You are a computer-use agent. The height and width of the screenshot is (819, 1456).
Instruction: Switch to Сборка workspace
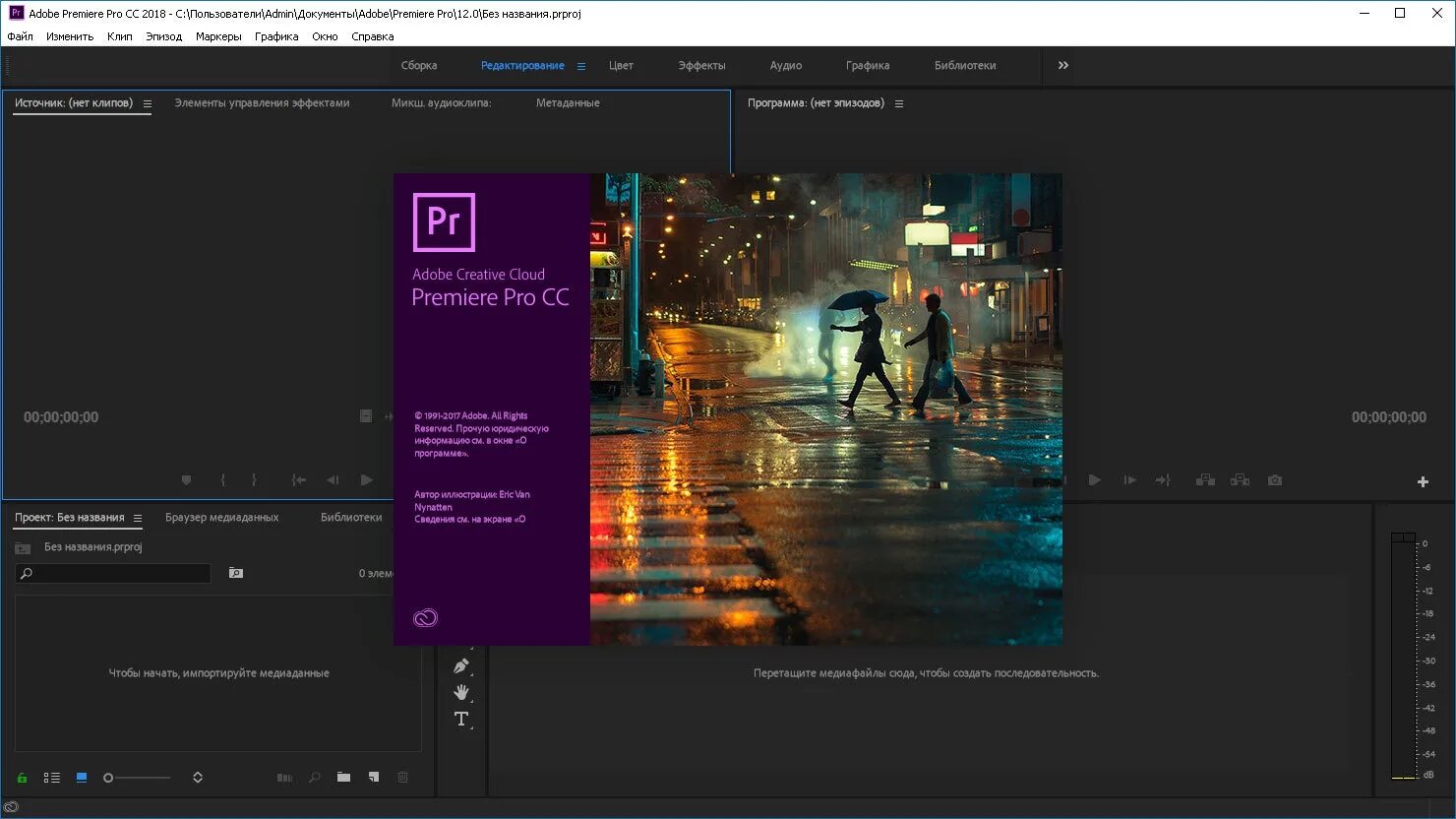(419, 66)
